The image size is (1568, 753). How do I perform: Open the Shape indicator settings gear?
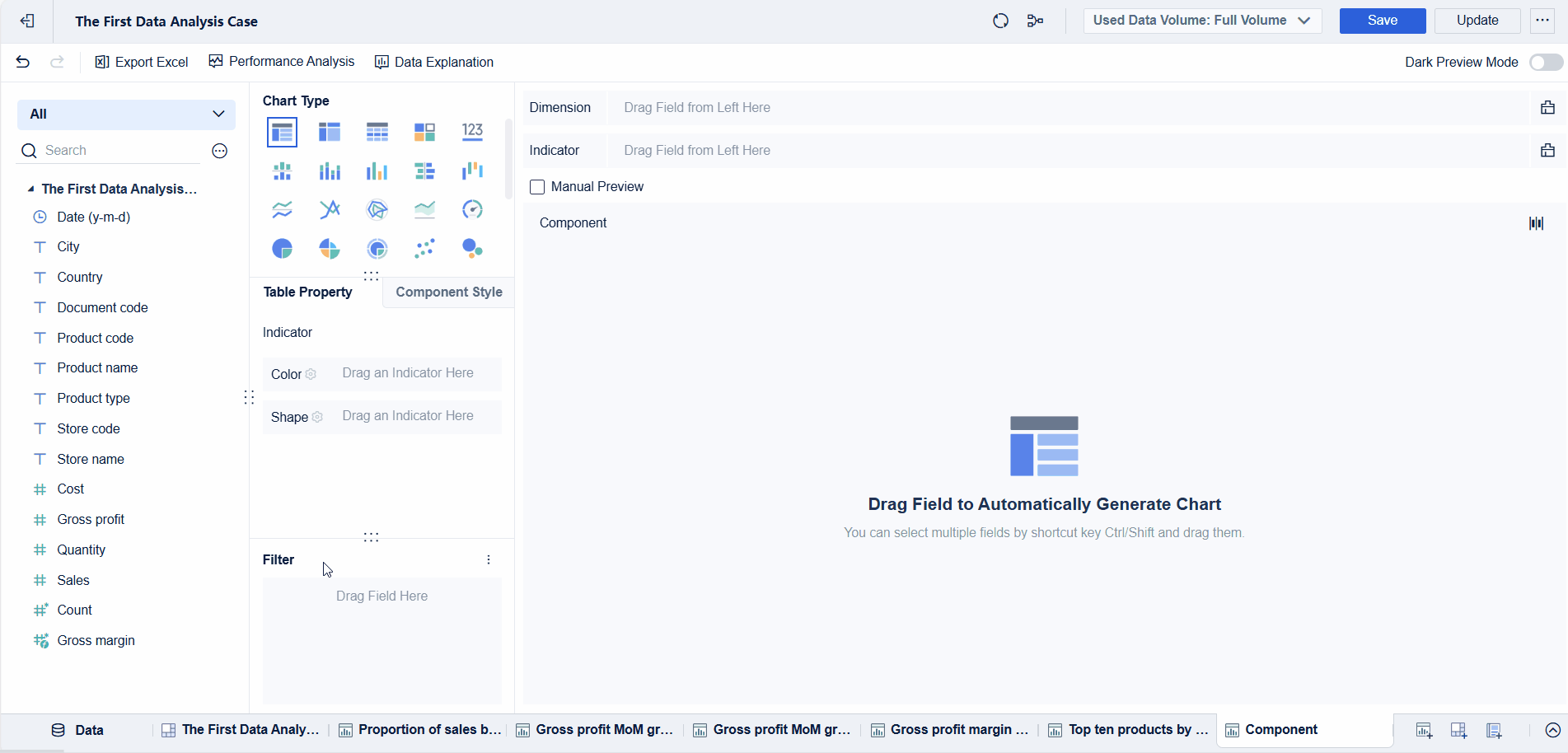pos(317,417)
